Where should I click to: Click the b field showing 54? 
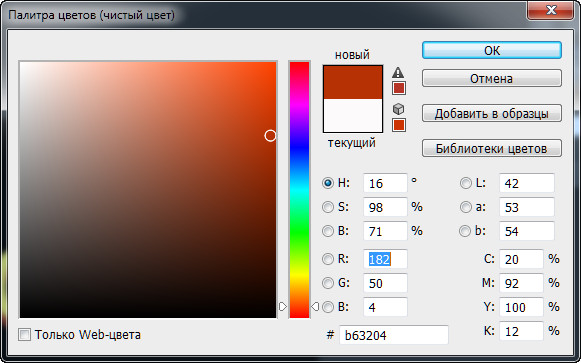(527, 231)
